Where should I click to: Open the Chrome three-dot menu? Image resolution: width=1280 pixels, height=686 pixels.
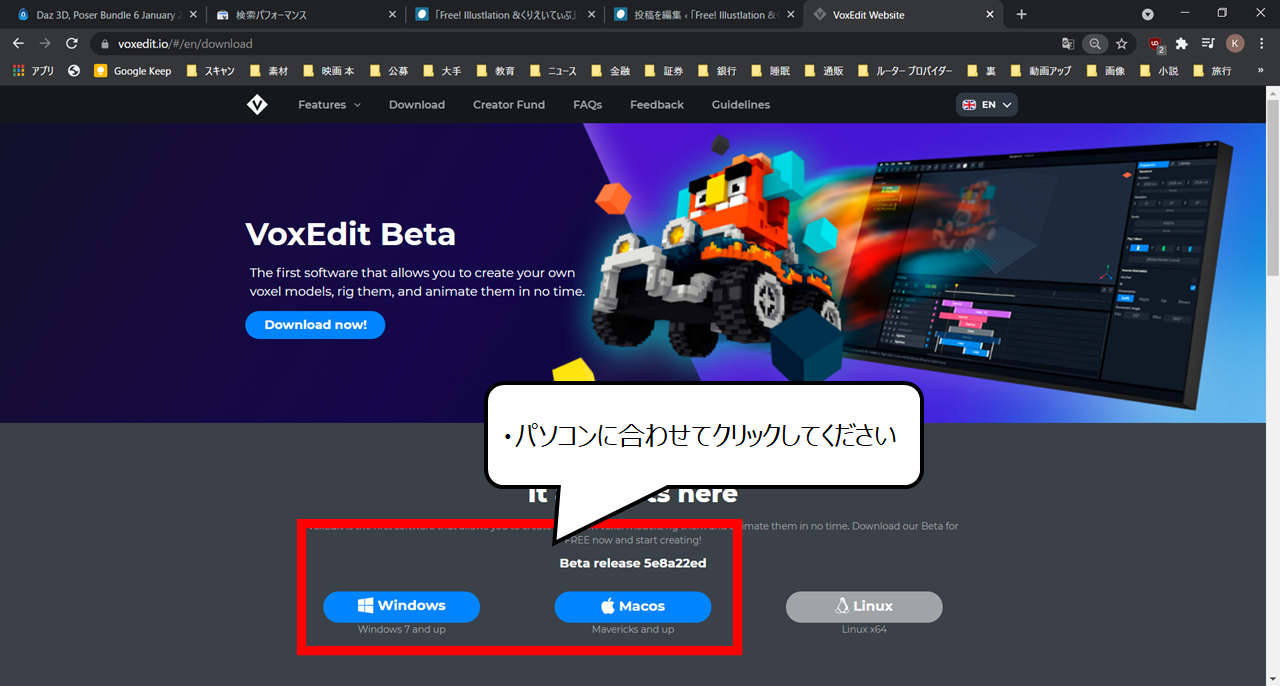(1261, 44)
